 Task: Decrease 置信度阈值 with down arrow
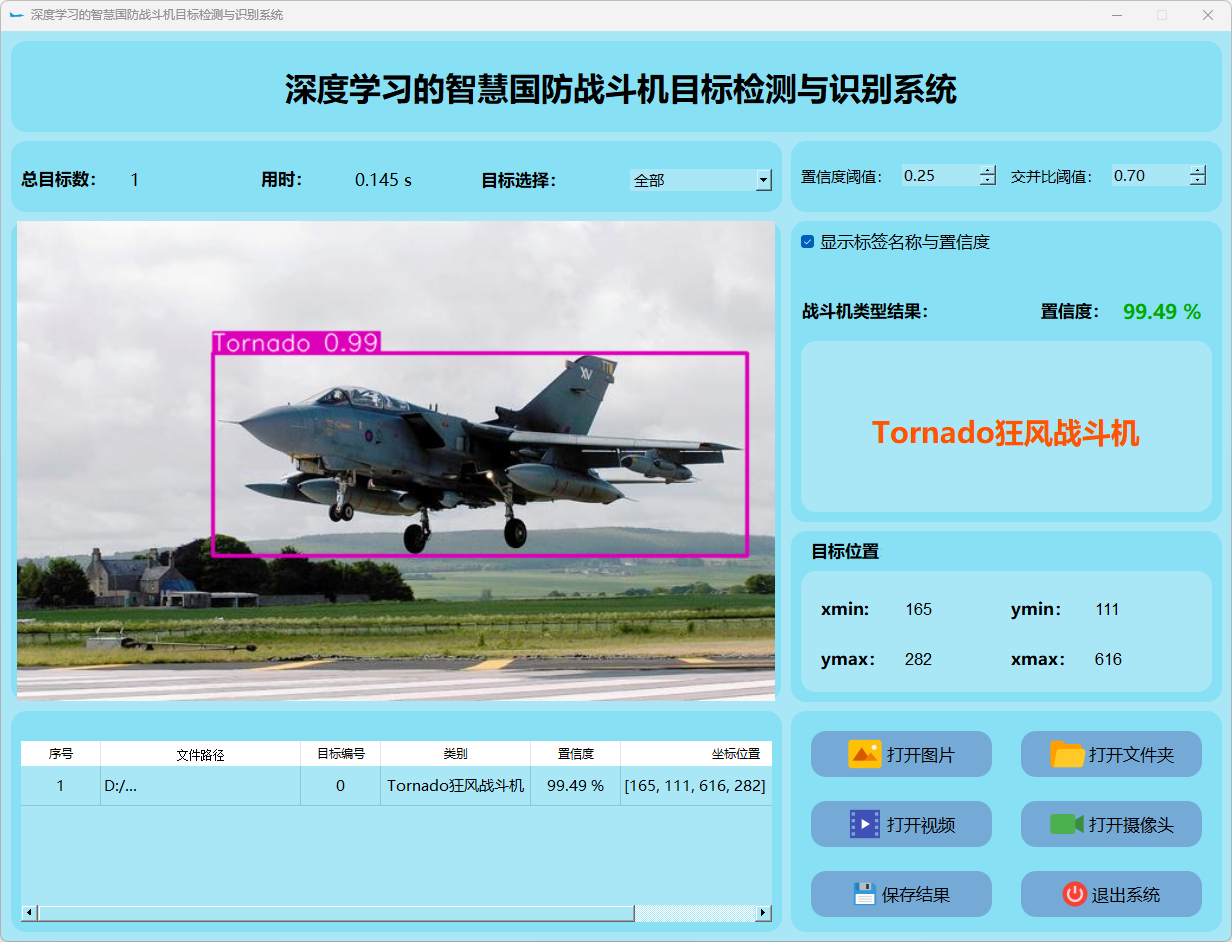pos(988,181)
